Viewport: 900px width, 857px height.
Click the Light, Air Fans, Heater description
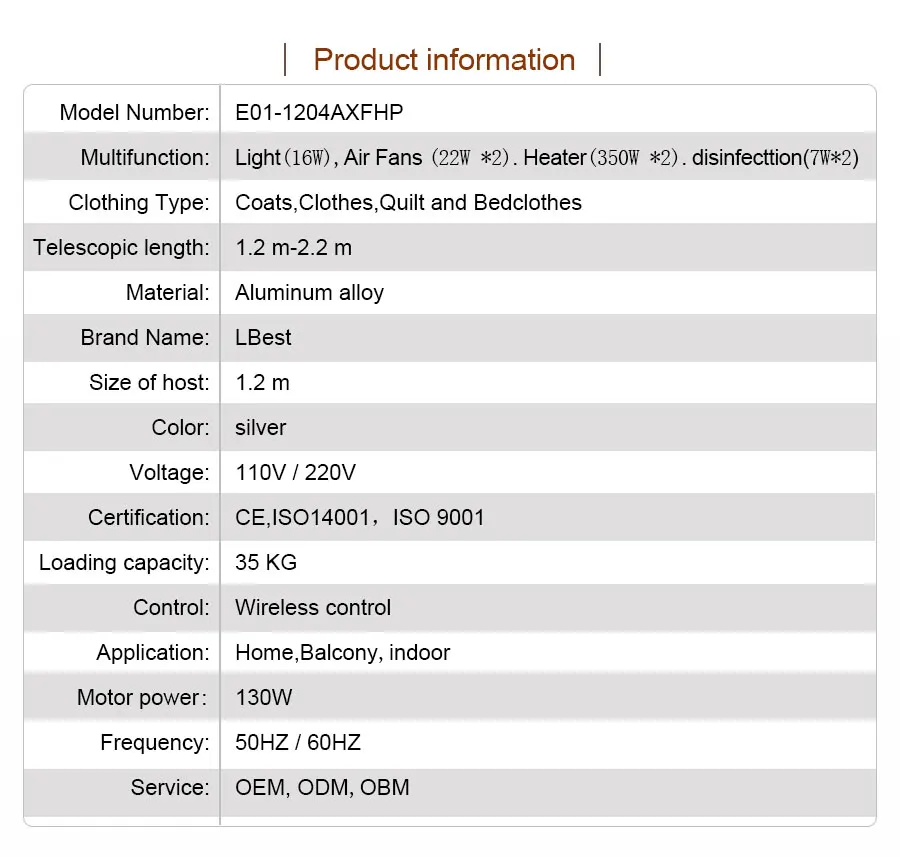tap(547, 158)
